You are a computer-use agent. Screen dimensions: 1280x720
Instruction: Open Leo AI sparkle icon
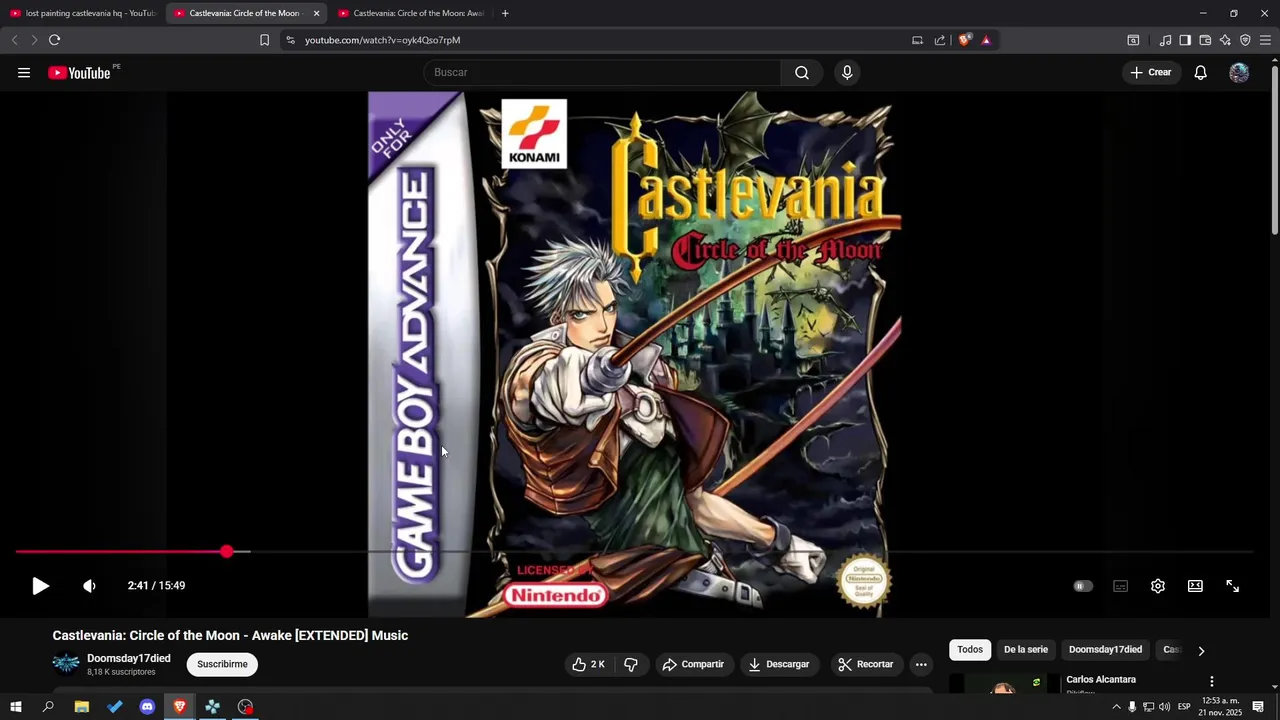click(x=1225, y=40)
